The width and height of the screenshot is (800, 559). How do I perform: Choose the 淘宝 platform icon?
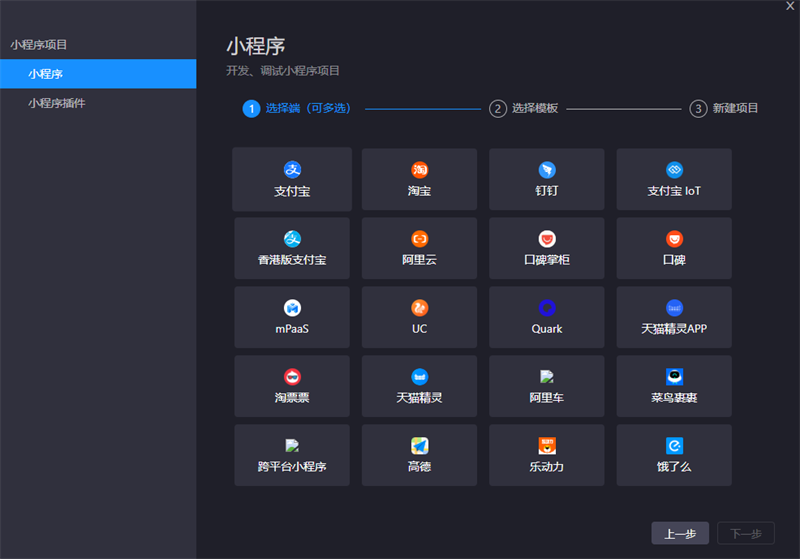pos(419,170)
